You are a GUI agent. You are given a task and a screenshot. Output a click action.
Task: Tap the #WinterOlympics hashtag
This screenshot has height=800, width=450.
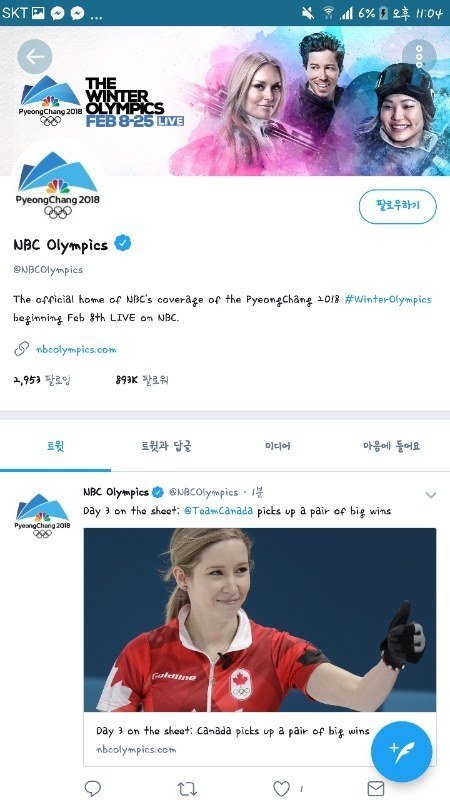tap(388, 299)
